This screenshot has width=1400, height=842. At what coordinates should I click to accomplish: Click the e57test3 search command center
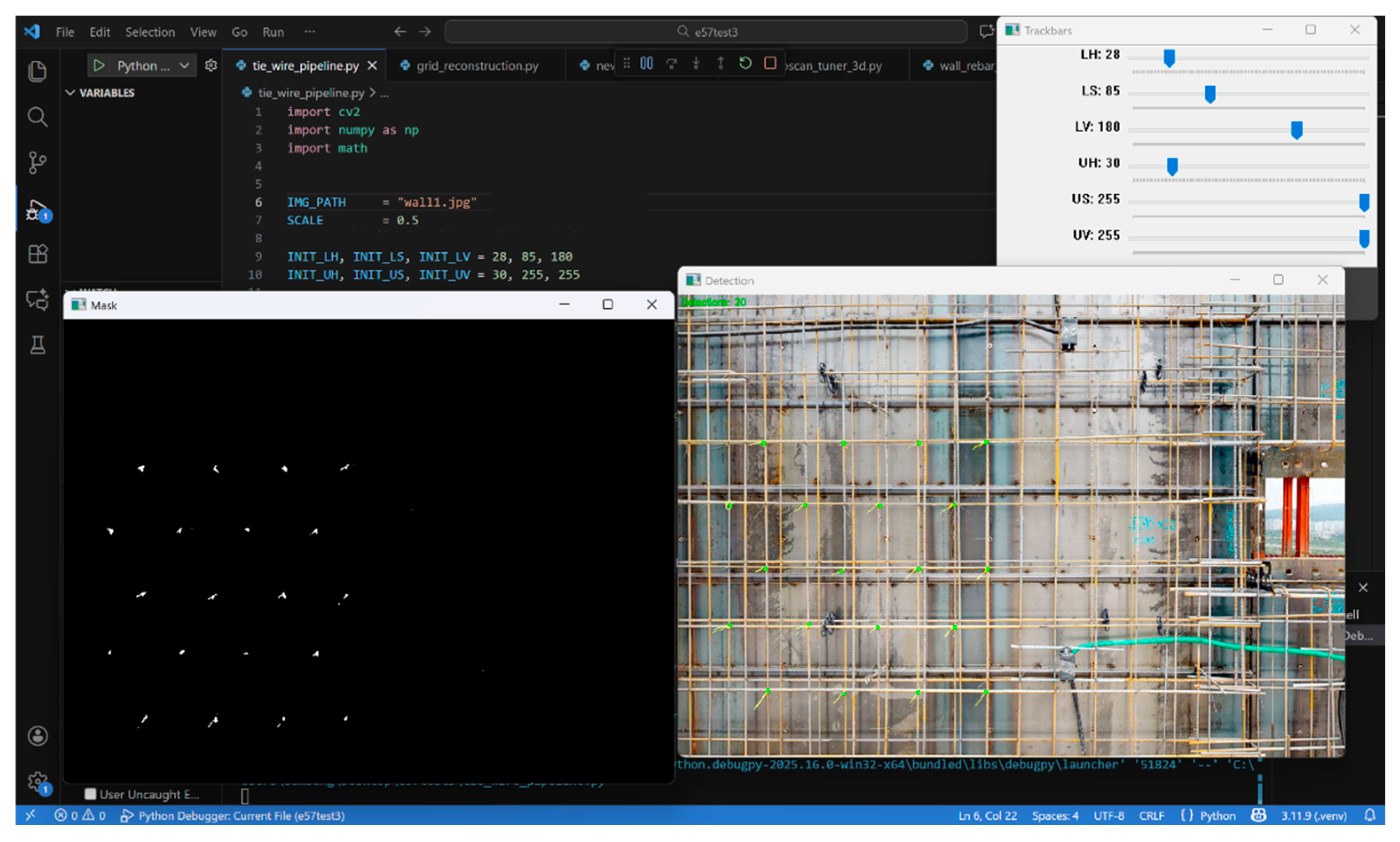(x=706, y=32)
